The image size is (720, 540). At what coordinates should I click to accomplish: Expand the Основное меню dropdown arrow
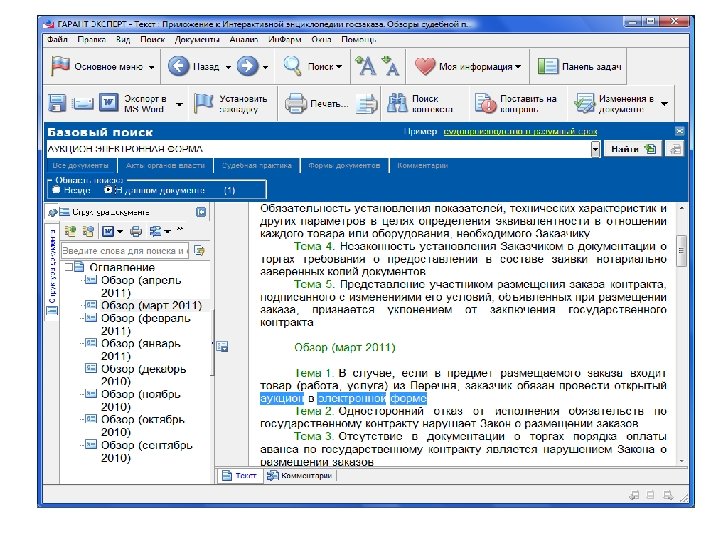click(x=152, y=67)
